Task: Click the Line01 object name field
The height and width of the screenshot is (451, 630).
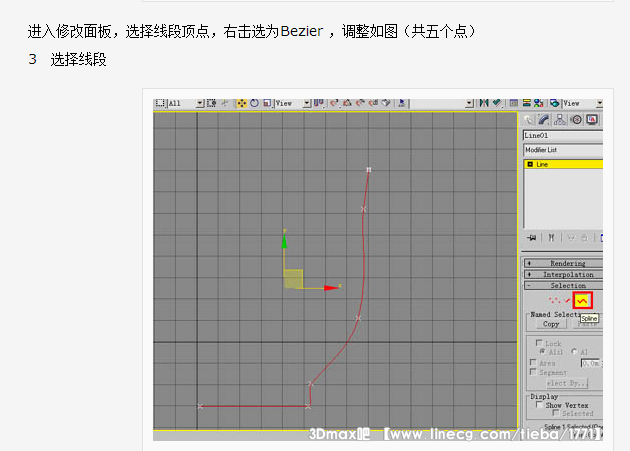Action: tap(563, 135)
